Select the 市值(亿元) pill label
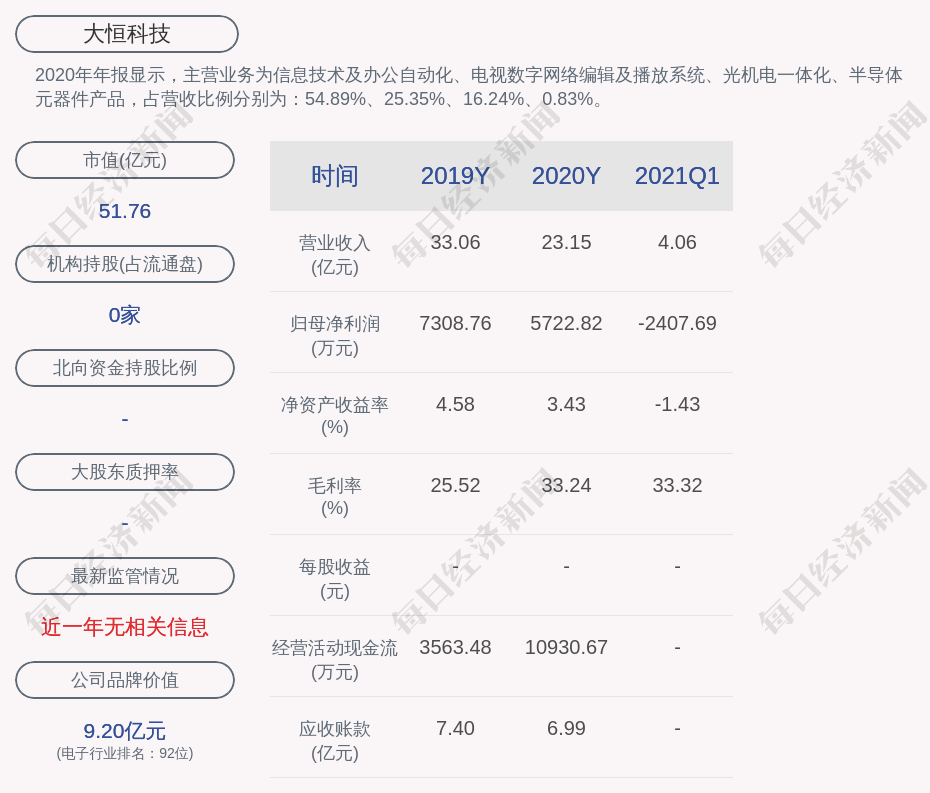 (125, 160)
